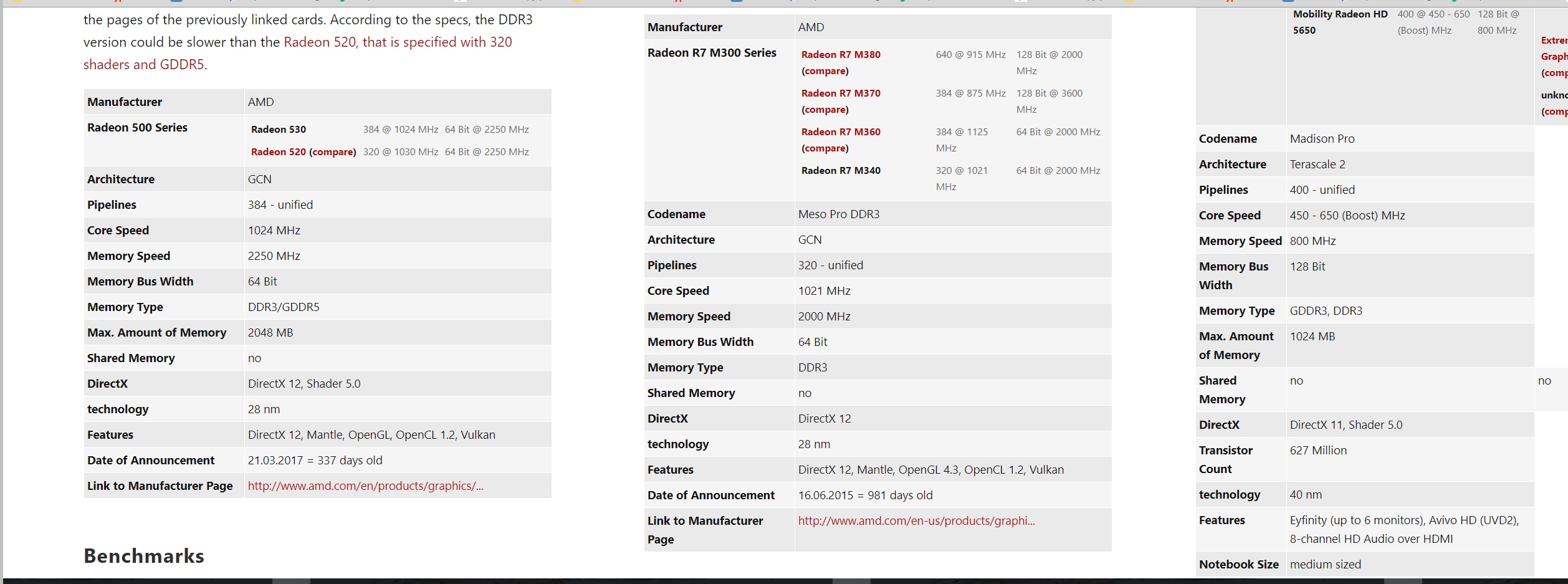1568x584 pixels.
Task: Click the 'Radeon 500 Series' row label
Action: point(137,128)
